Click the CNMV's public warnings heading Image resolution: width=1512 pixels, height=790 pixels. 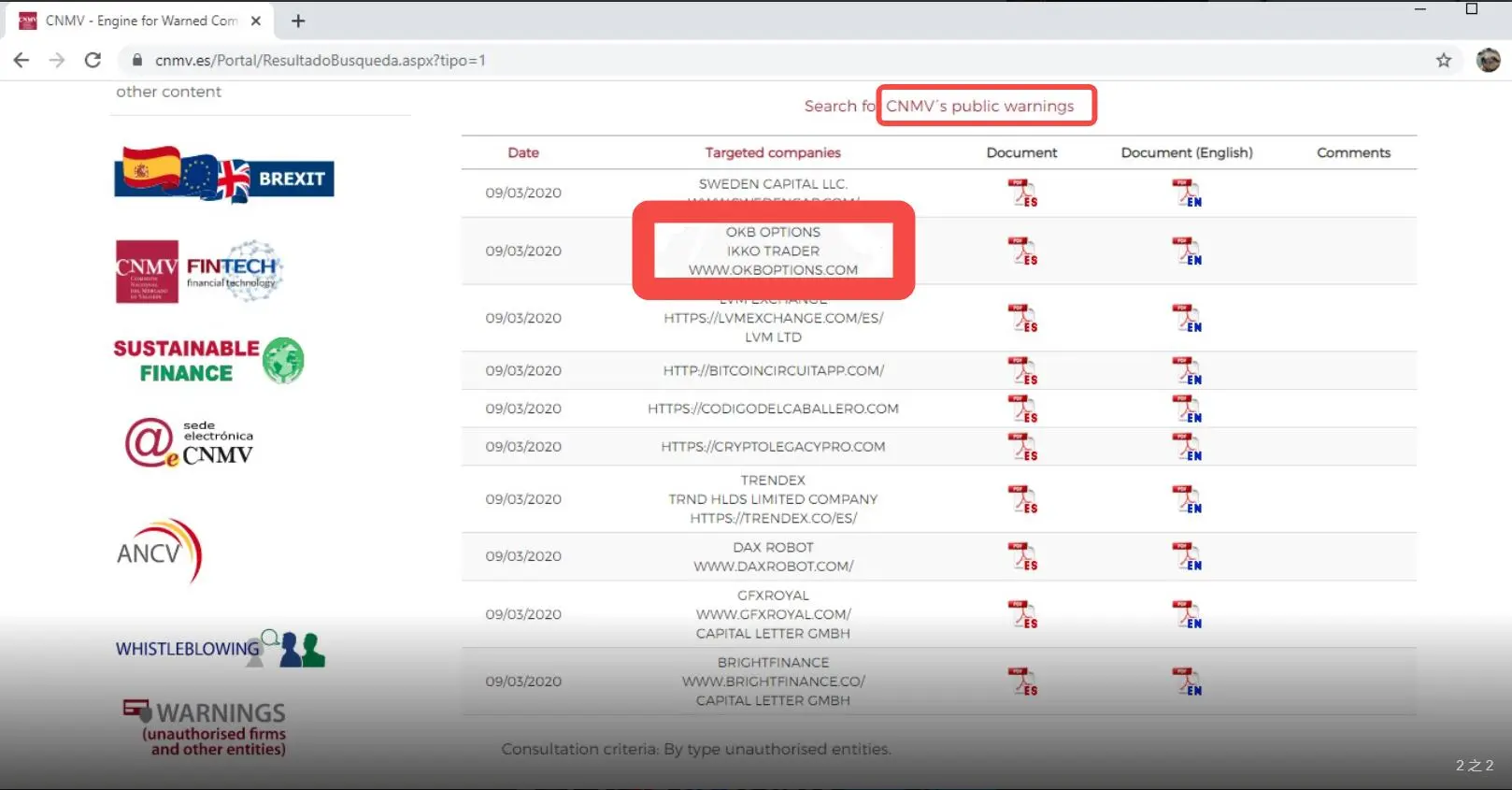coord(980,106)
